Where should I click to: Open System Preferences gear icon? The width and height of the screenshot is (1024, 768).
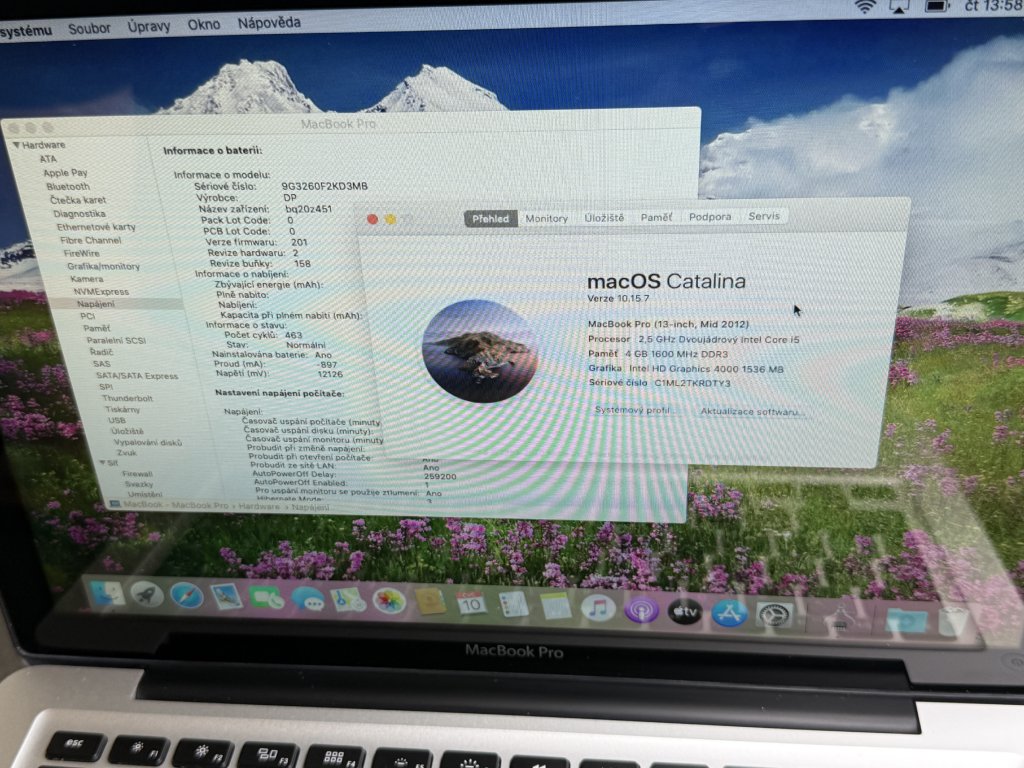[774, 615]
